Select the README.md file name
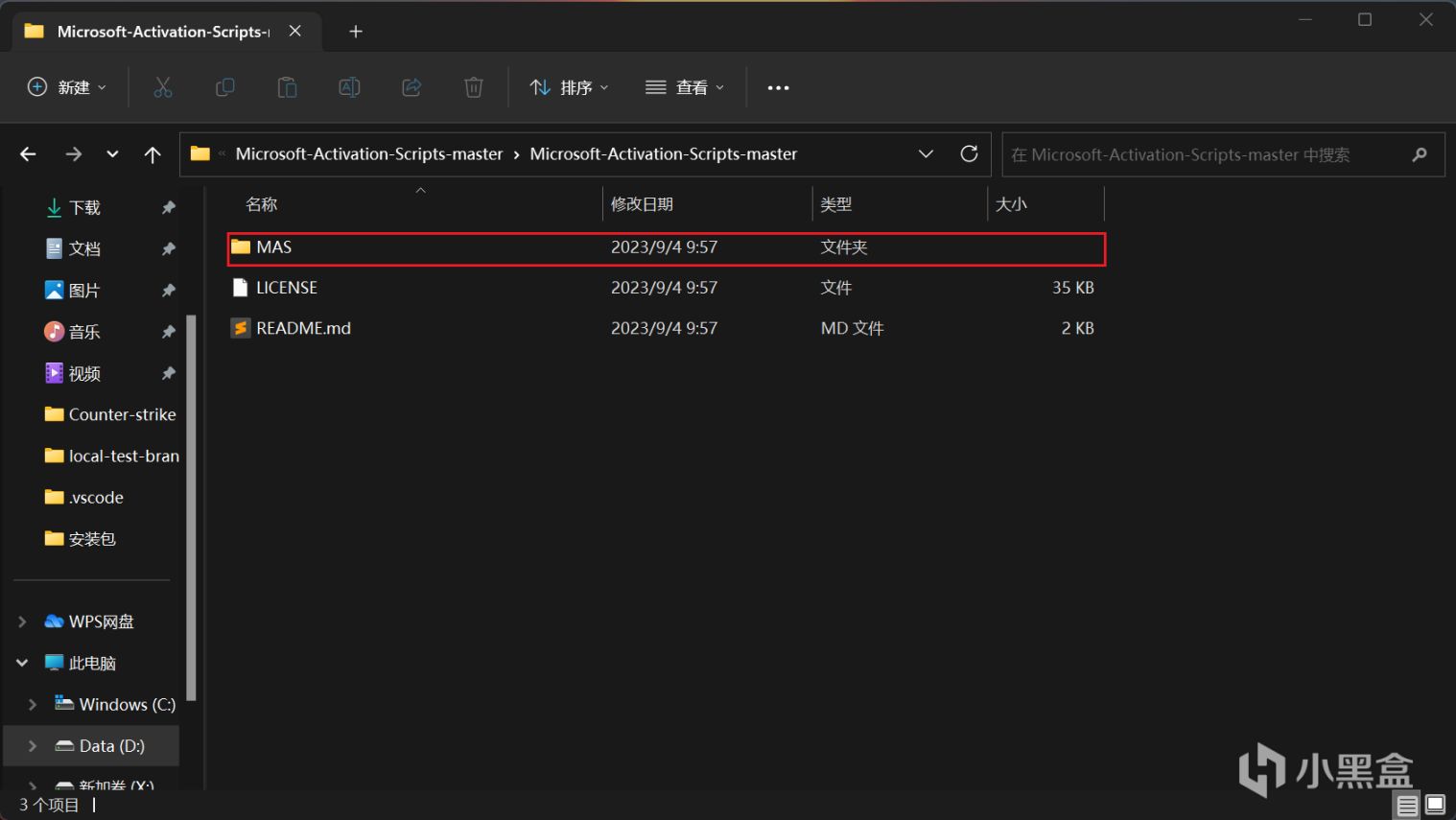The height and width of the screenshot is (820, 1456). (303, 328)
